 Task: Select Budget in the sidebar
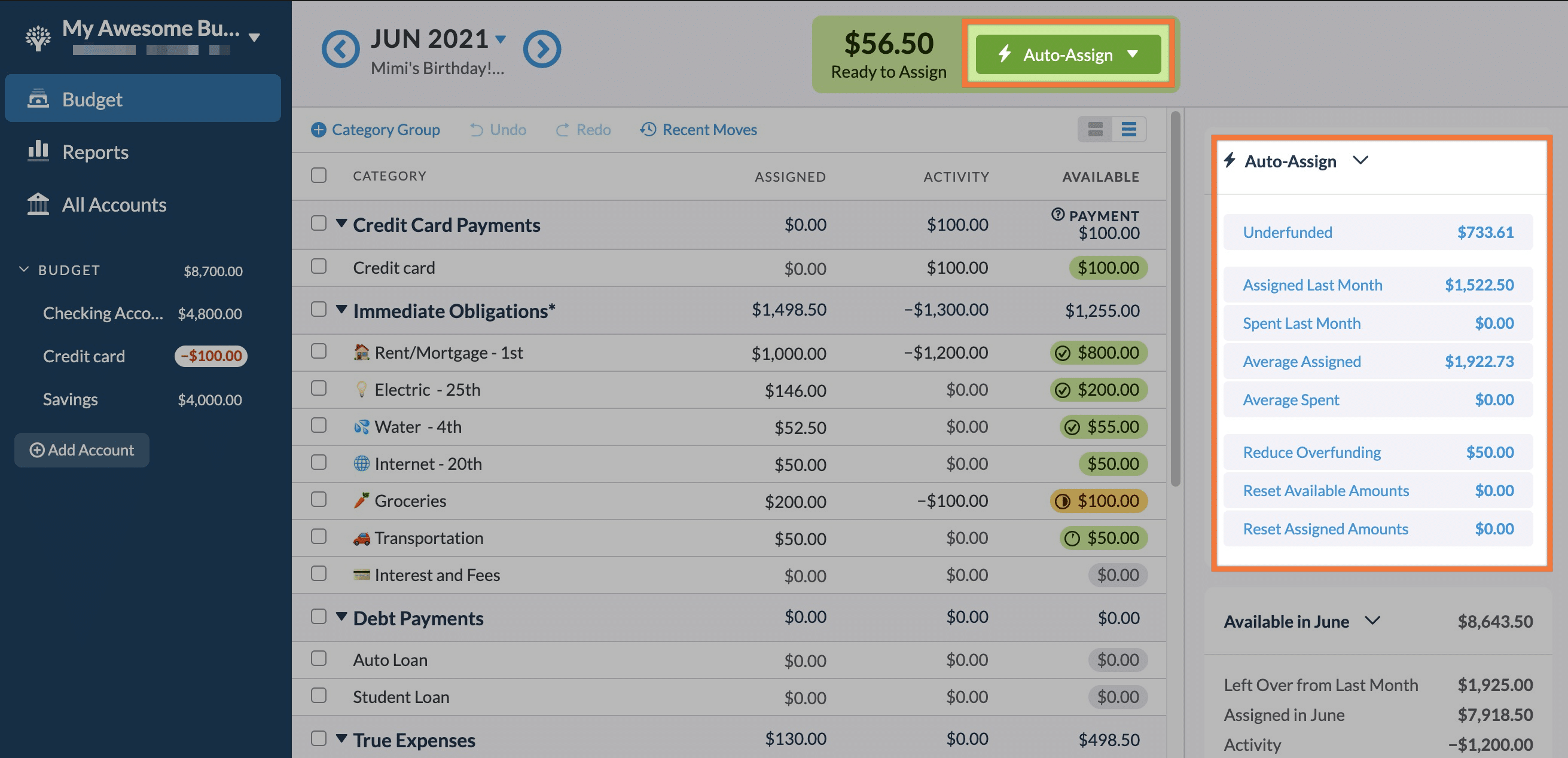[x=92, y=99]
